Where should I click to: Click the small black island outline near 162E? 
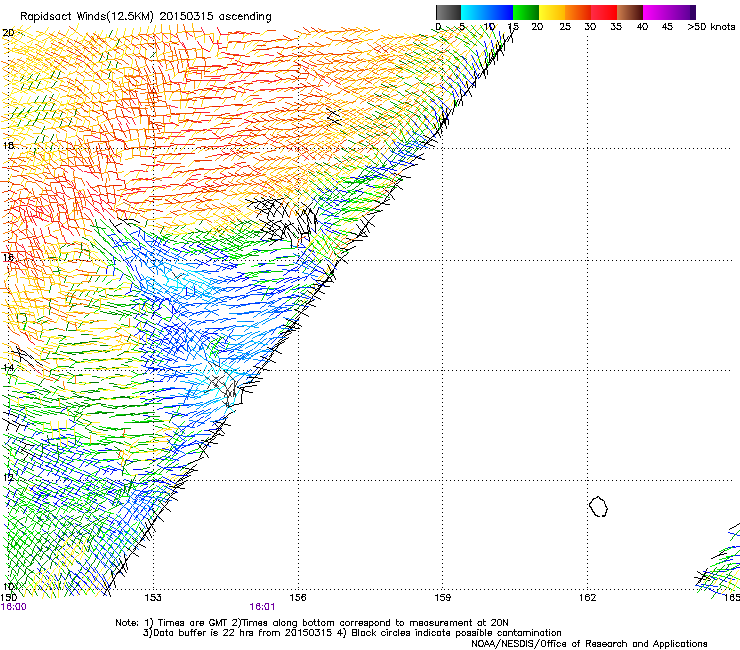598,506
